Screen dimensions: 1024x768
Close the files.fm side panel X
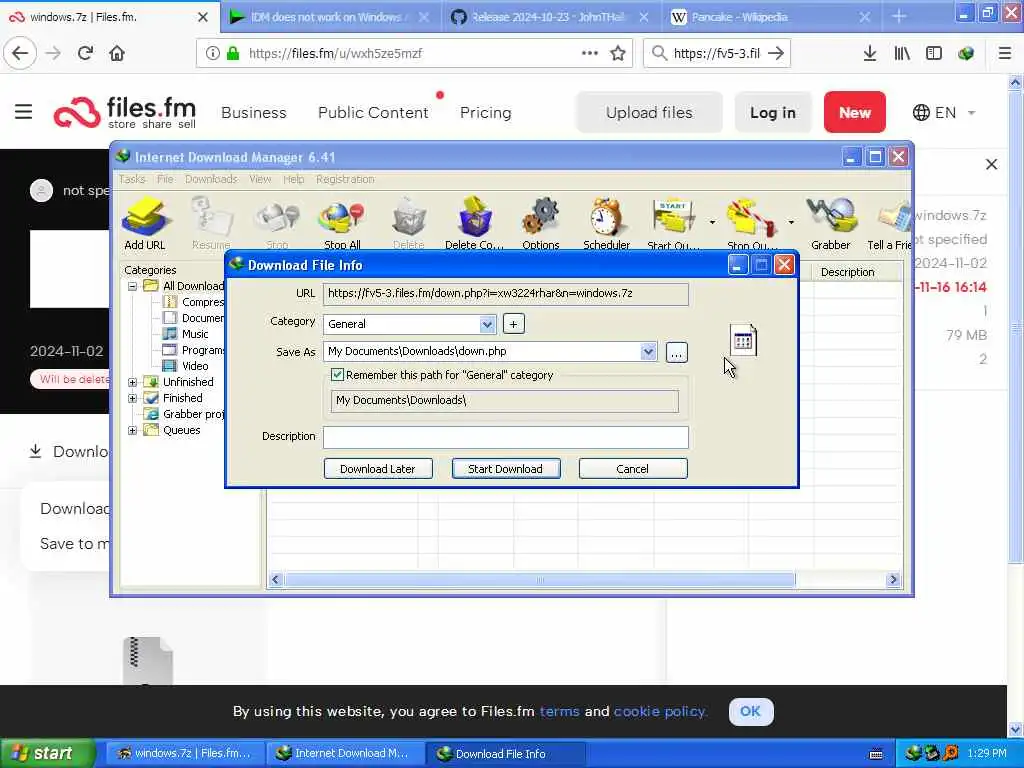click(991, 165)
